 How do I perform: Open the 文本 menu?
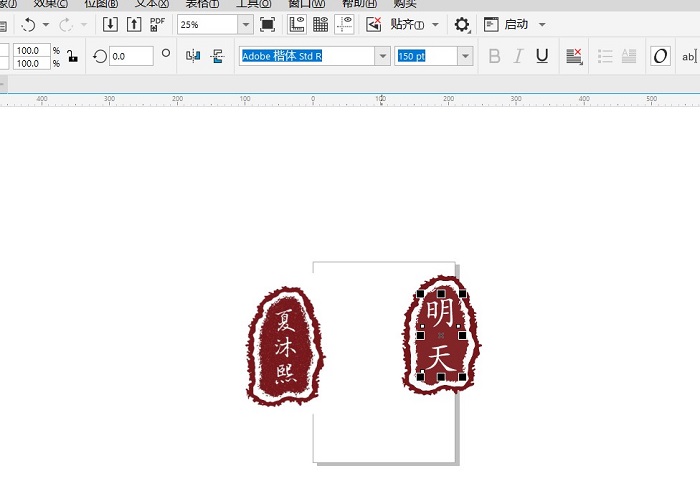click(152, 4)
